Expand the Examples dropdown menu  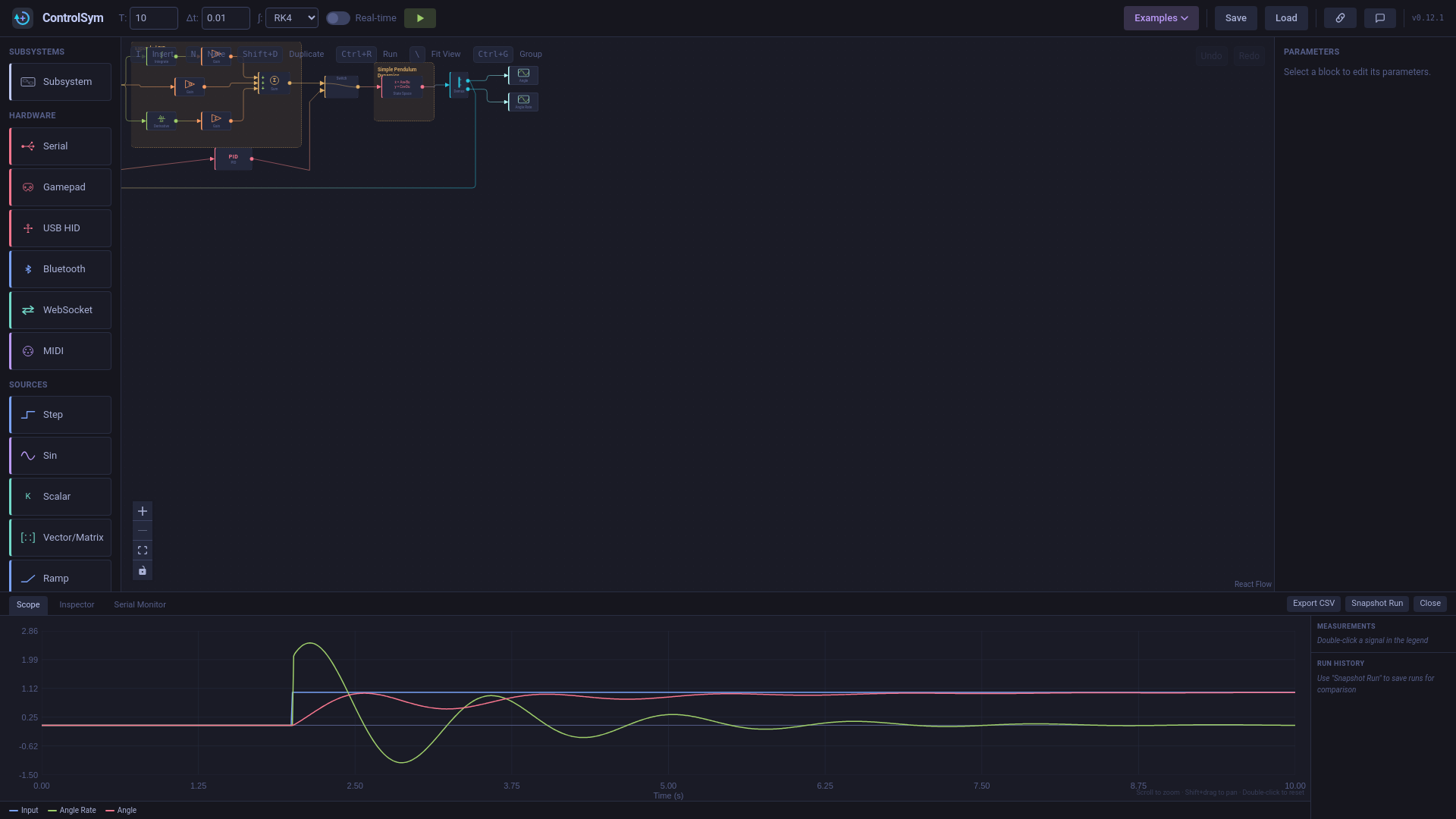tap(1161, 18)
